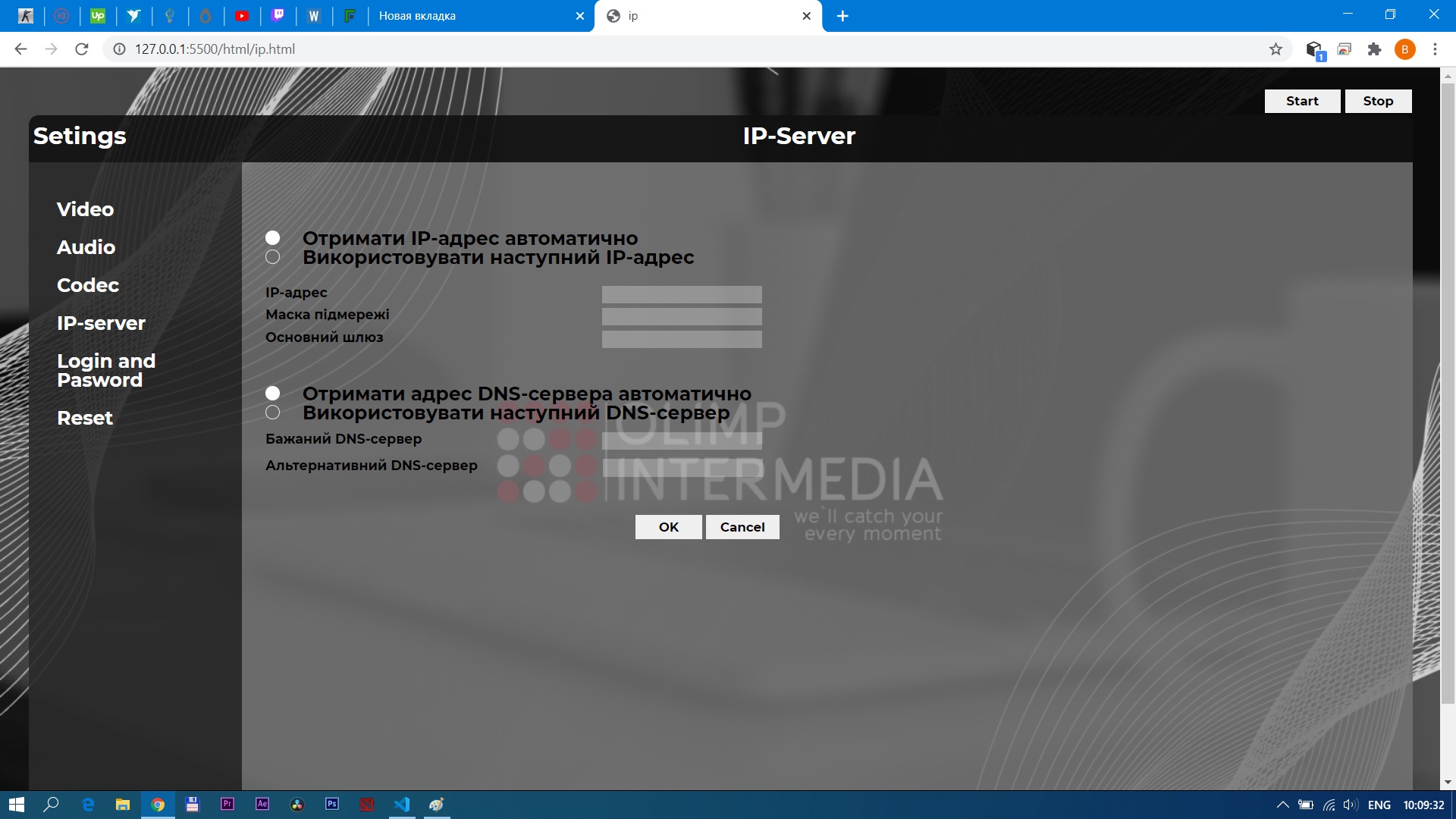The width and height of the screenshot is (1456, 819).
Task: Launch Photoshop from the taskbar
Action: 332,804
